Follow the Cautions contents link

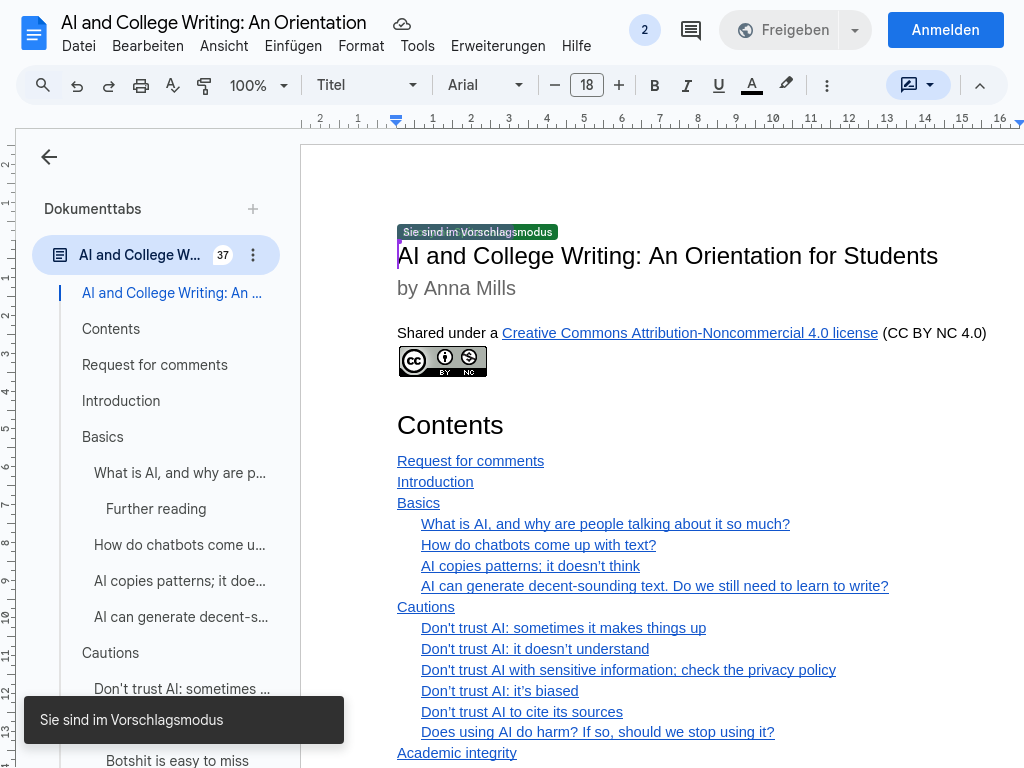[426, 607]
